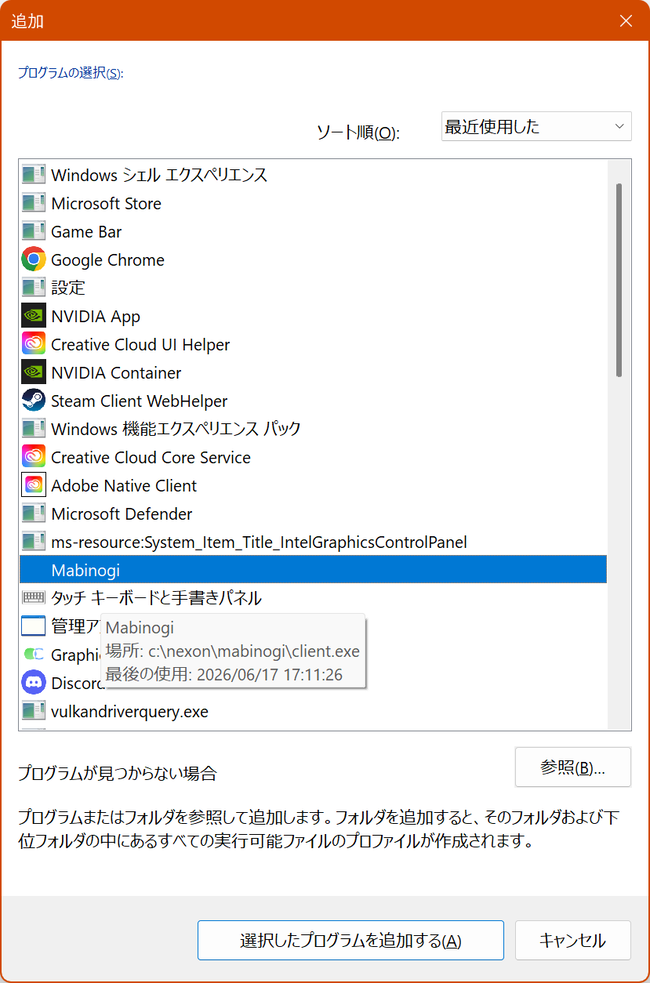Select Microsoft Store entry text

[x=107, y=203]
